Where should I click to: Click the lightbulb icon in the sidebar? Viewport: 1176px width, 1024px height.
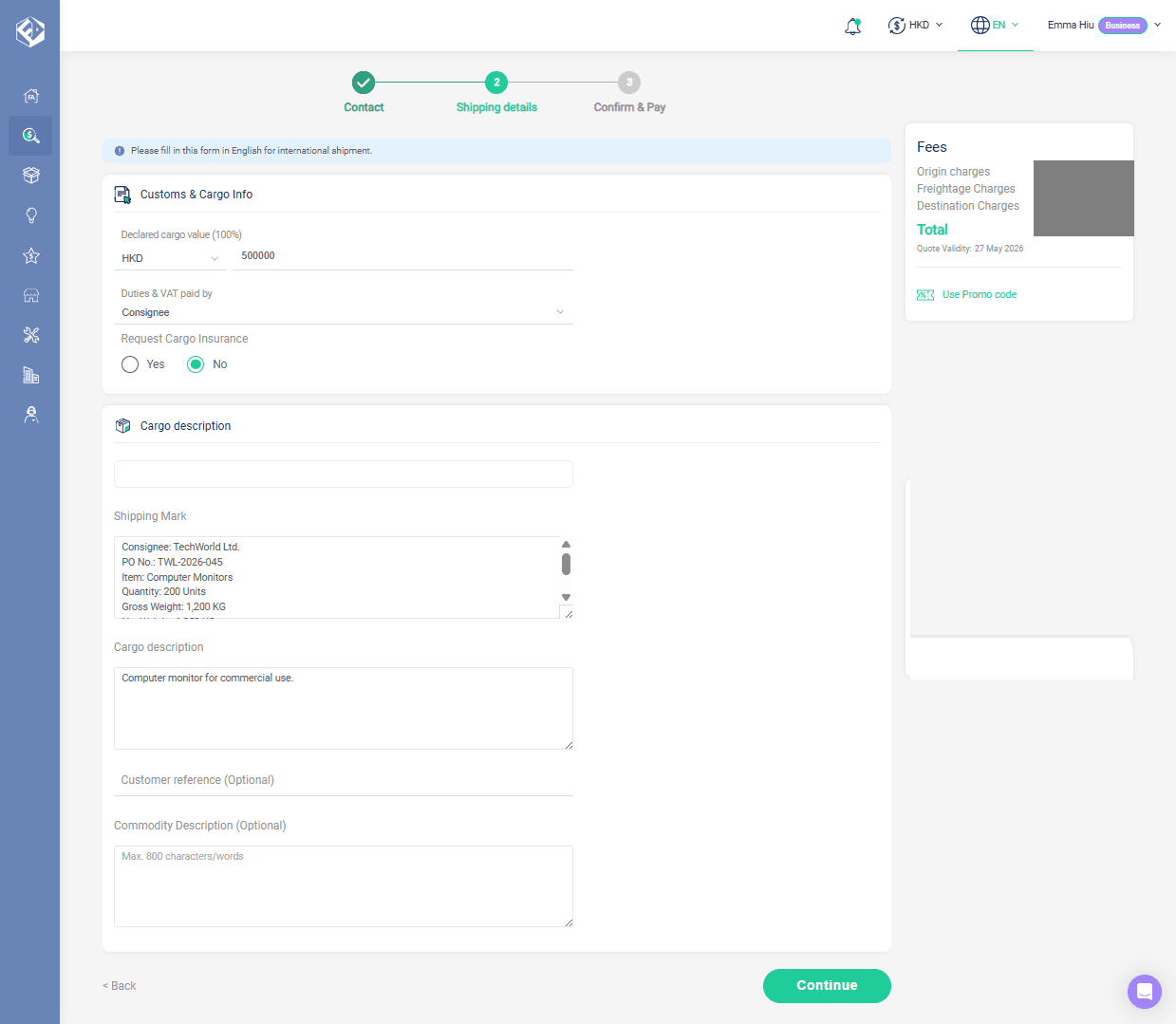tap(30, 215)
